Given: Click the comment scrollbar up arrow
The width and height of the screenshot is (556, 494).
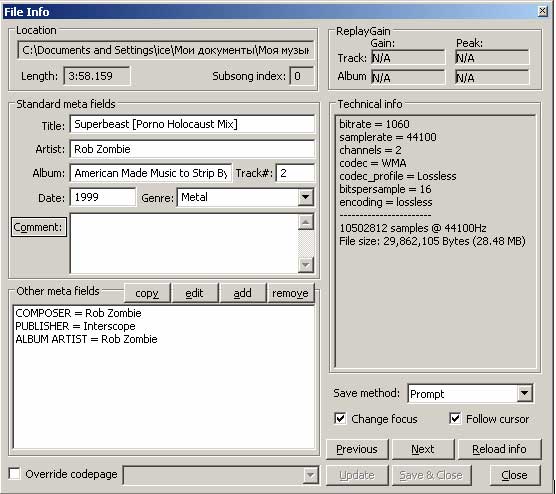Looking at the screenshot, I should tap(306, 222).
